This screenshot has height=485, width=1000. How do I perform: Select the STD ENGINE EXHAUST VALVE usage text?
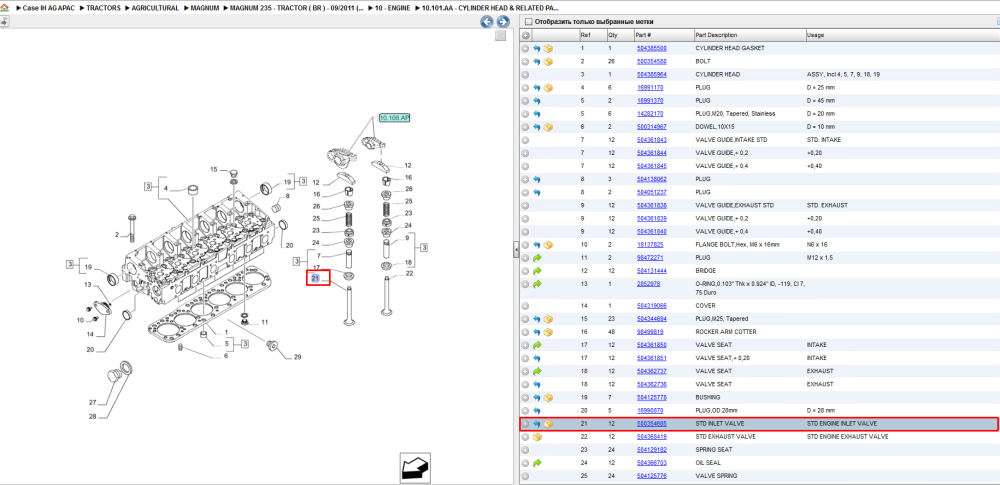click(x=847, y=436)
